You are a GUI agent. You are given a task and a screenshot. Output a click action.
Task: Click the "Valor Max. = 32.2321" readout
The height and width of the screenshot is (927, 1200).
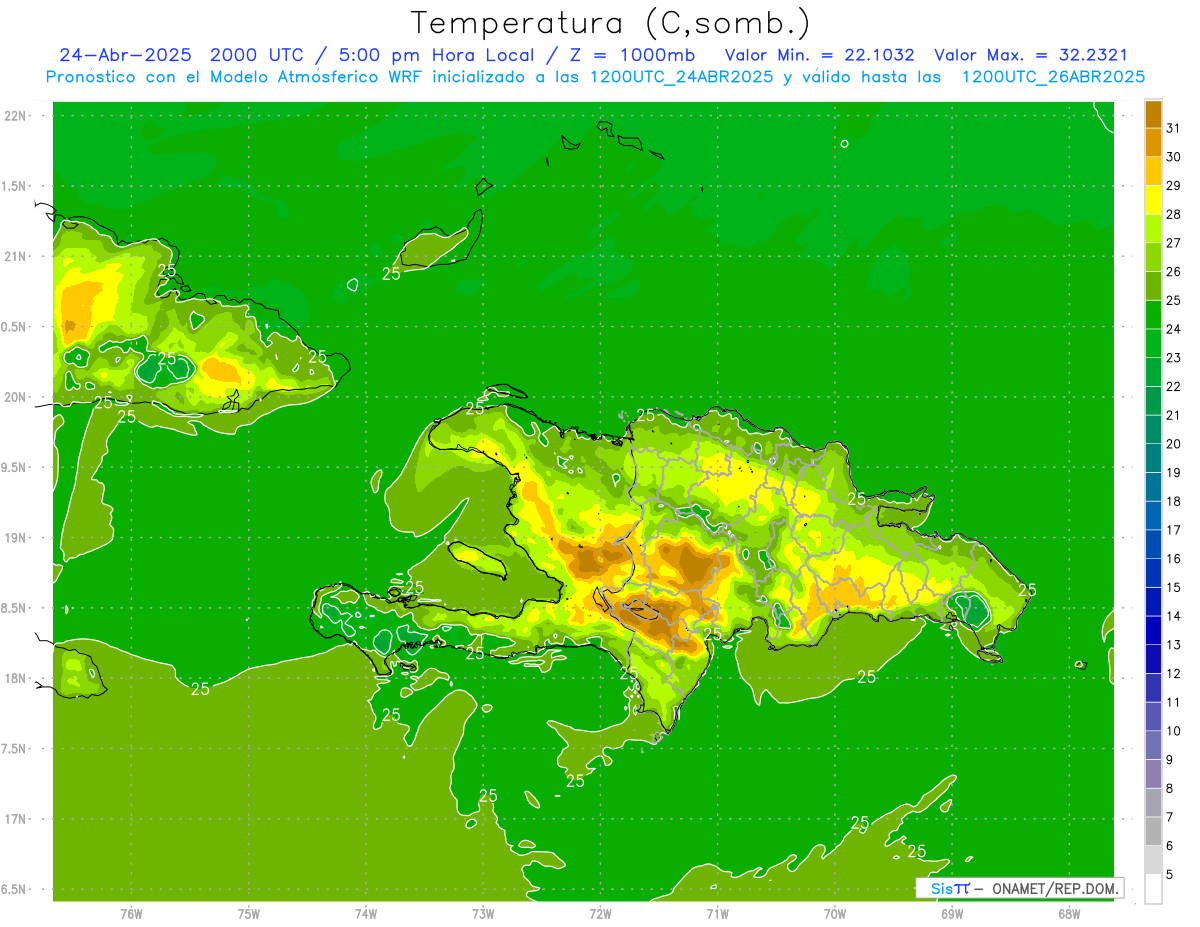[1031, 55]
